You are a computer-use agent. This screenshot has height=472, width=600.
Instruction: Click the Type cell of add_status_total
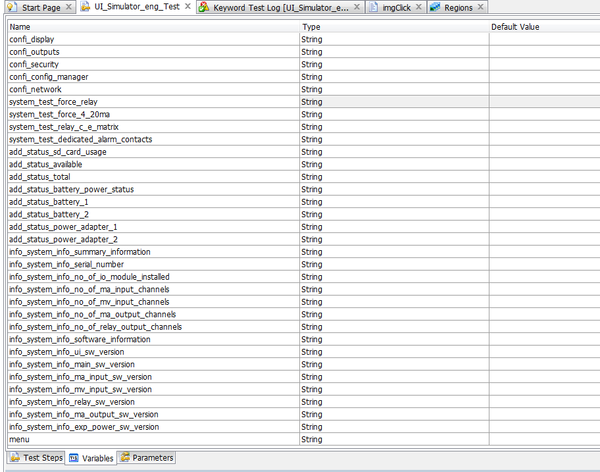pyautogui.click(x=393, y=176)
